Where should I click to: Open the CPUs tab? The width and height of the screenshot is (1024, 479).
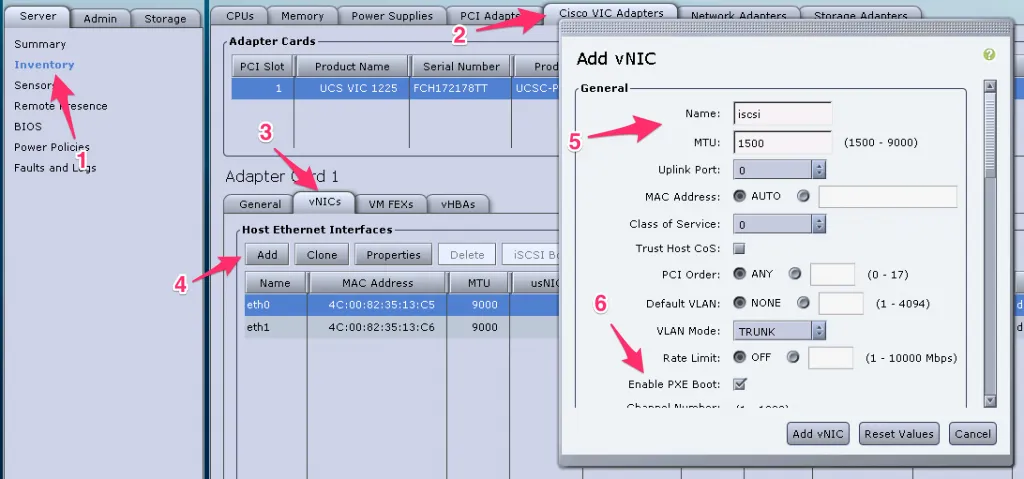point(240,16)
